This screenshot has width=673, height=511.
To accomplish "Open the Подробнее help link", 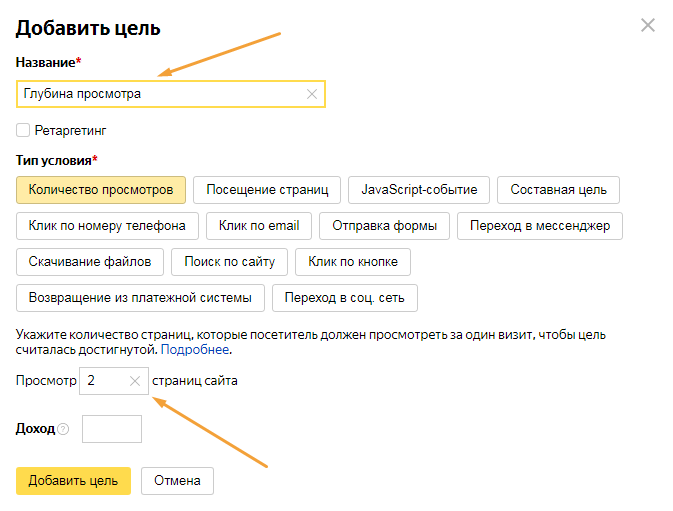I will (x=195, y=351).
